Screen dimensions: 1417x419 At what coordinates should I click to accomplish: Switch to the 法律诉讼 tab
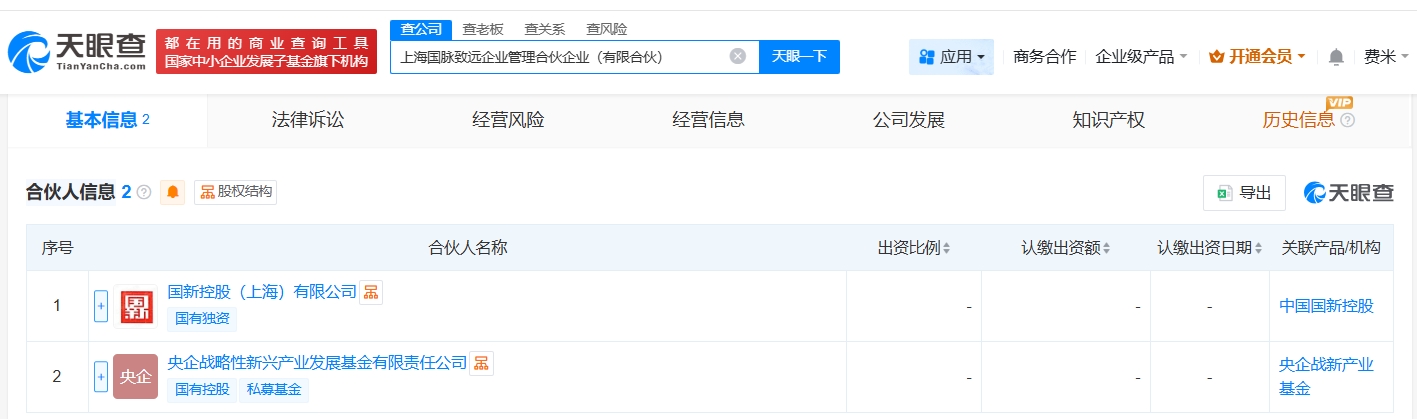[x=308, y=120]
